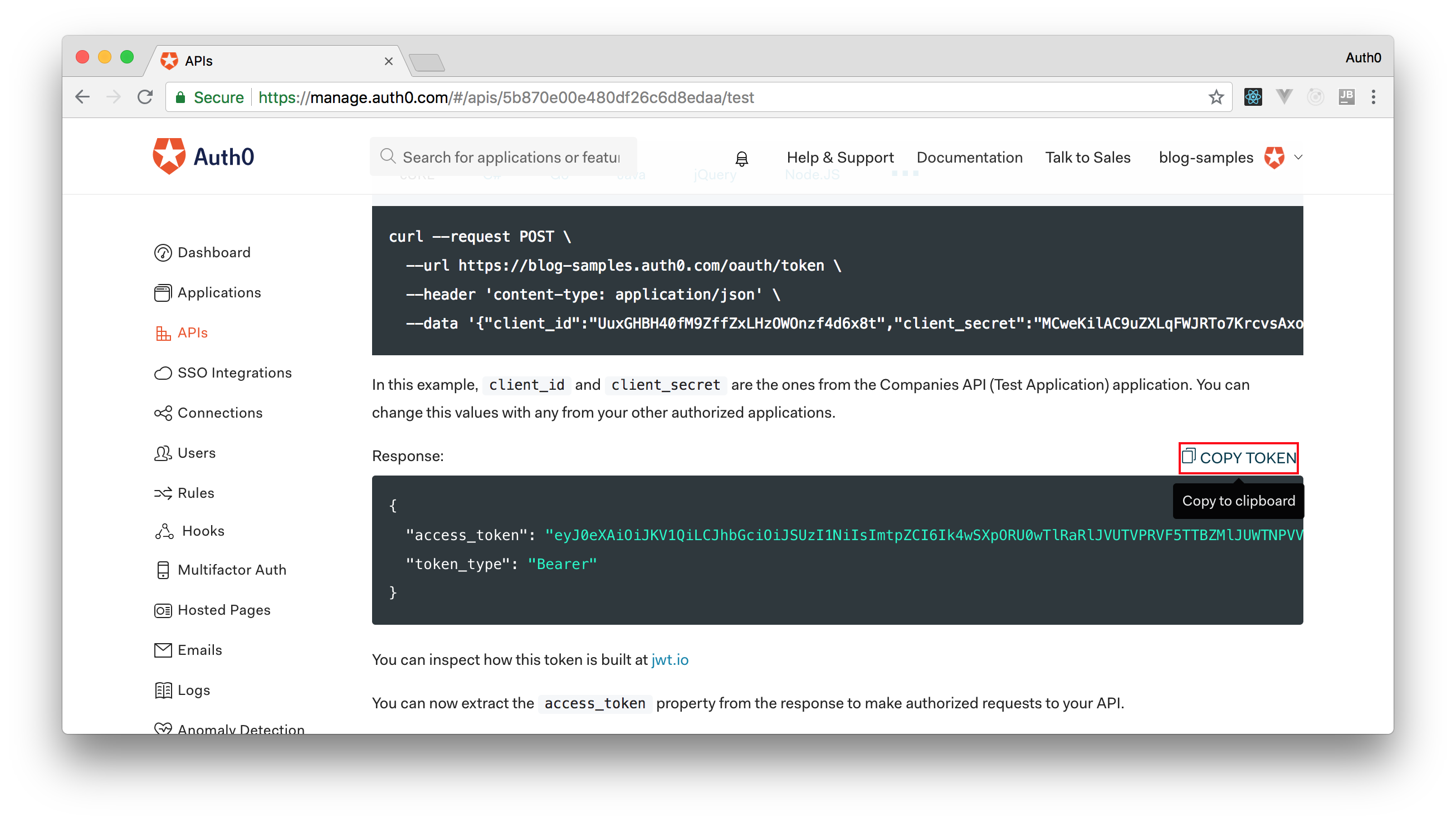Open Multifactor Auth section

click(231, 570)
